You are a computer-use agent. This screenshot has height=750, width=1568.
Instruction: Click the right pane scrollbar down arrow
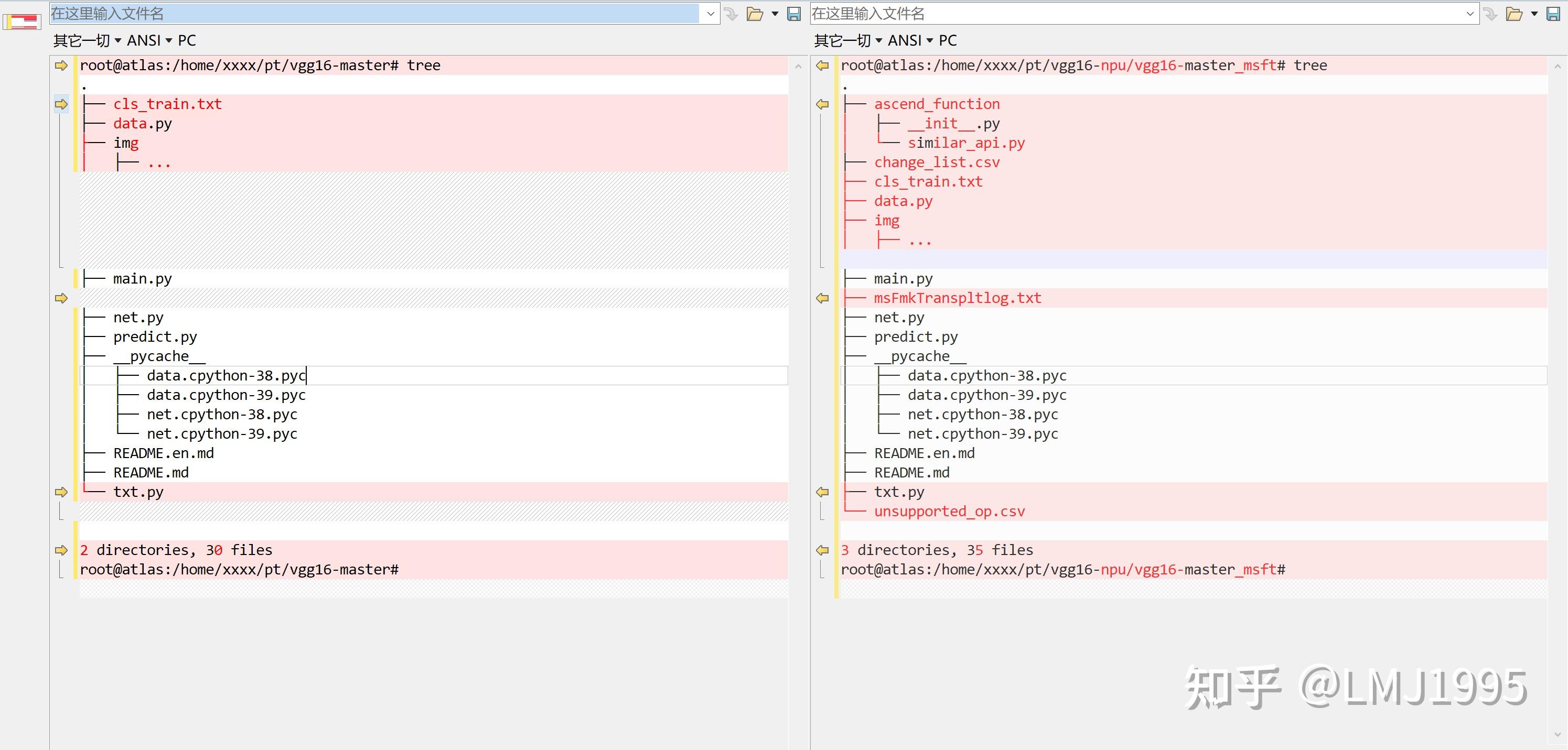pos(1558,735)
